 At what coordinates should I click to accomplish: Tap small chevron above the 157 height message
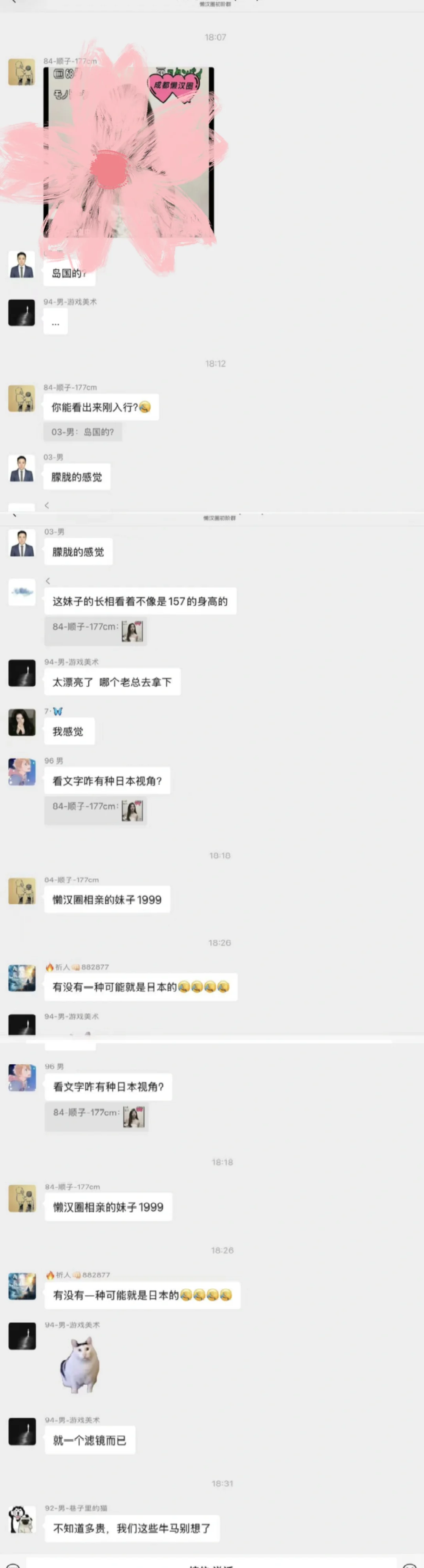click(48, 581)
